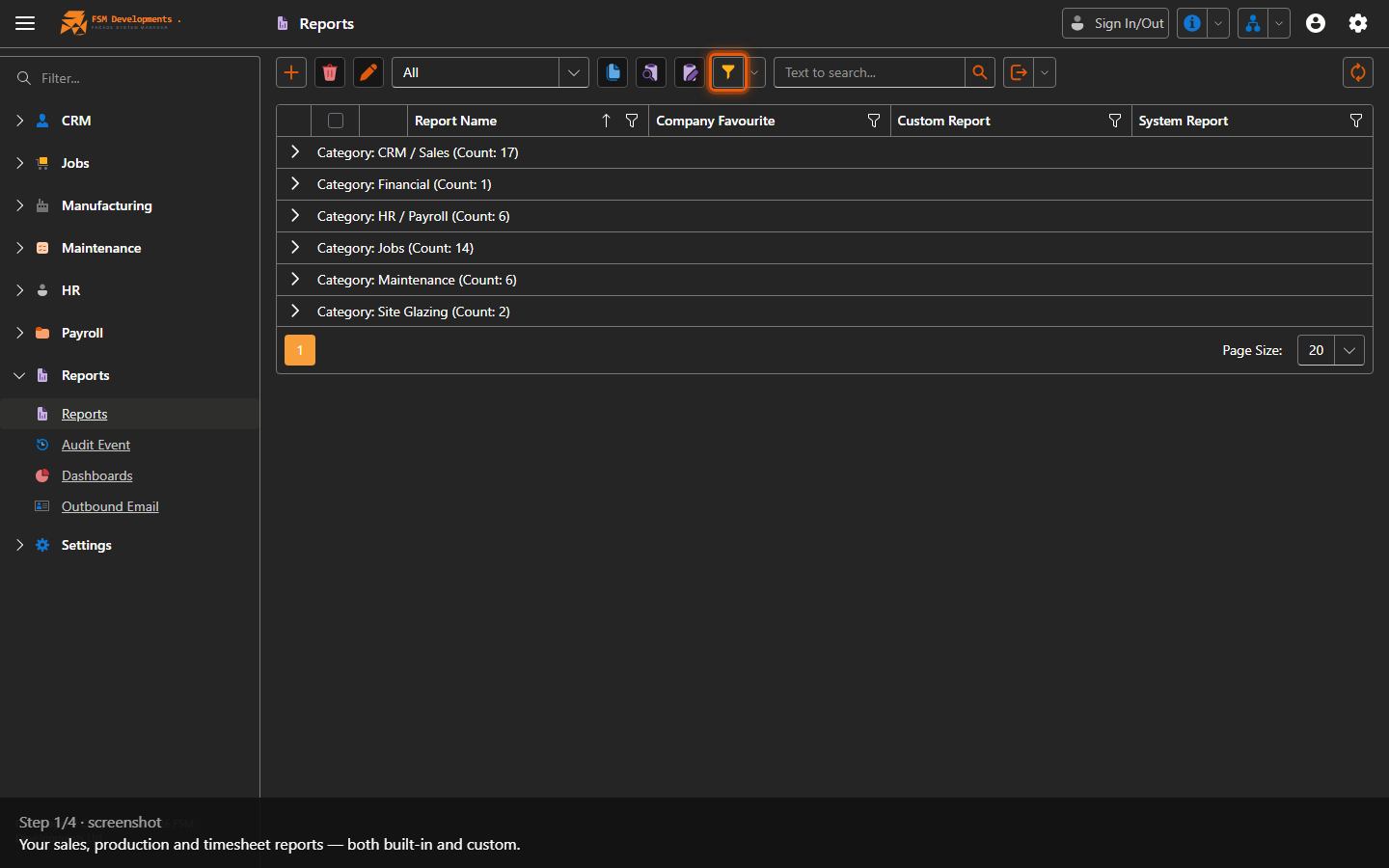
Task: Expand Category: Maintenance group
Action: tap(295, 280)
